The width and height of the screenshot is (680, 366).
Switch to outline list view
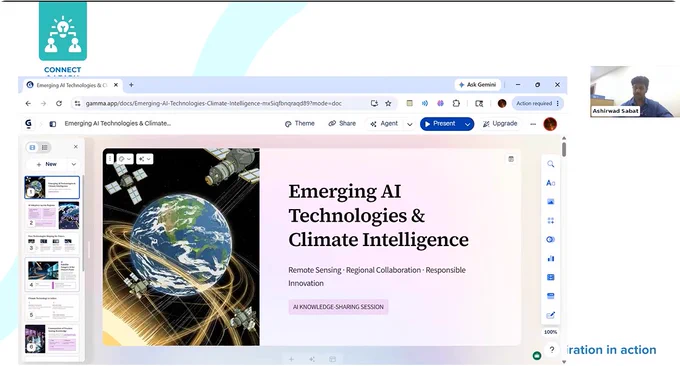pyautogui.click(x=45, y=147)
